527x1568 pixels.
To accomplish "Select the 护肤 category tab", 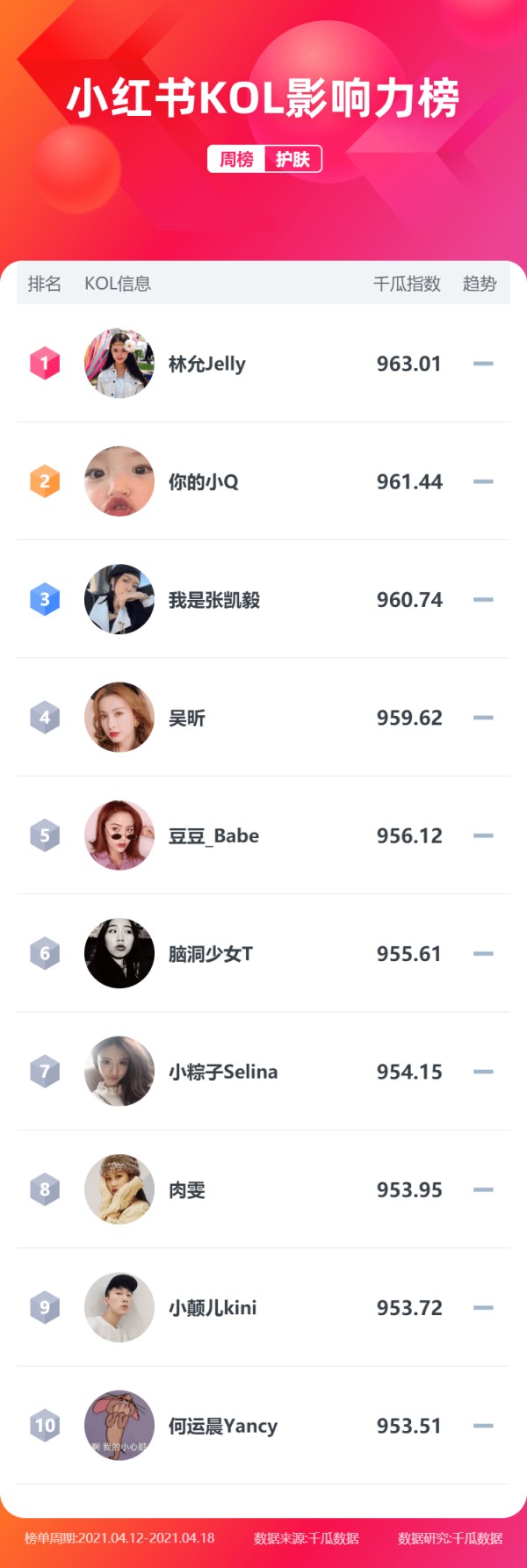I will (x=292, y=159).
